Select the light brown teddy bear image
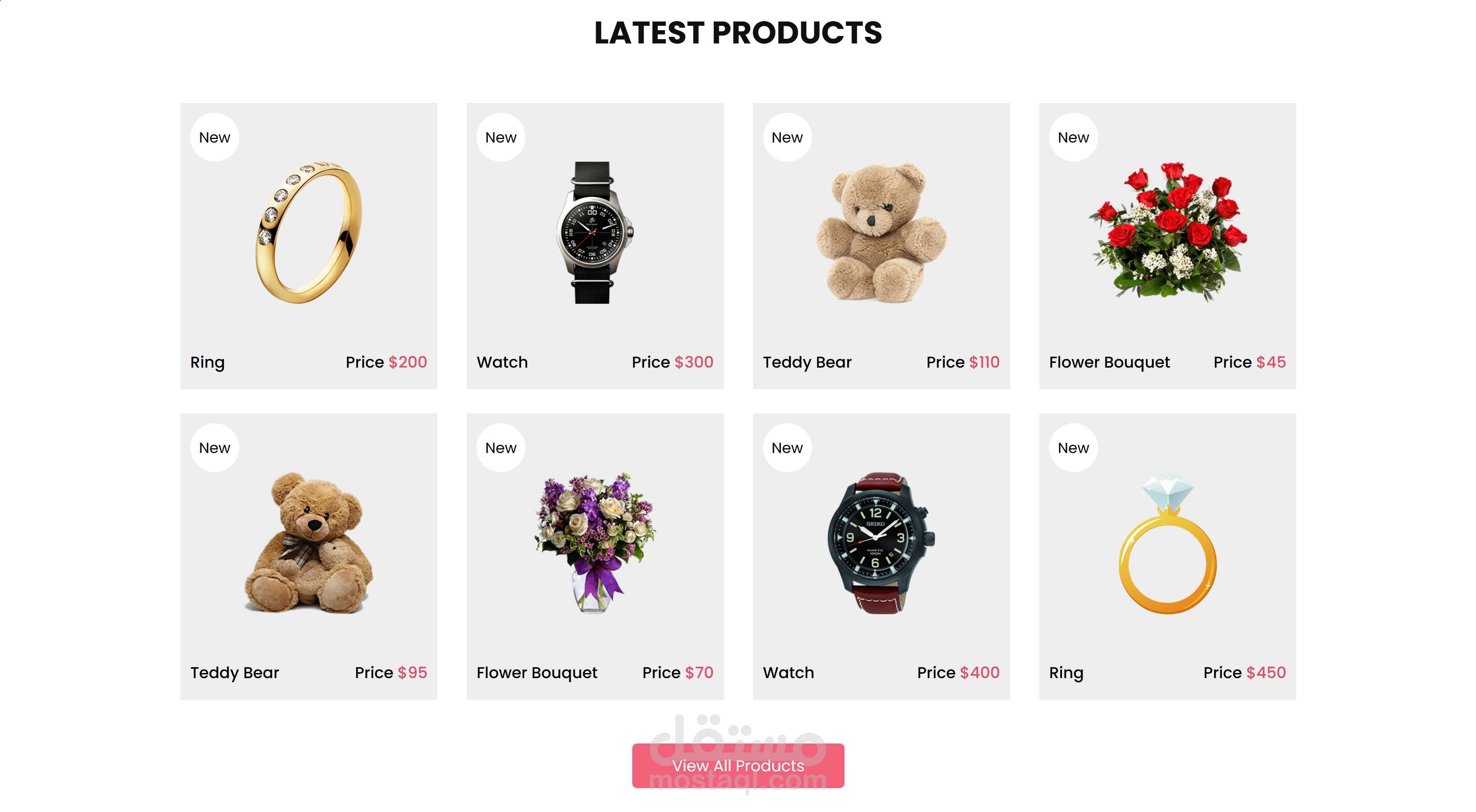 point(881,232)
